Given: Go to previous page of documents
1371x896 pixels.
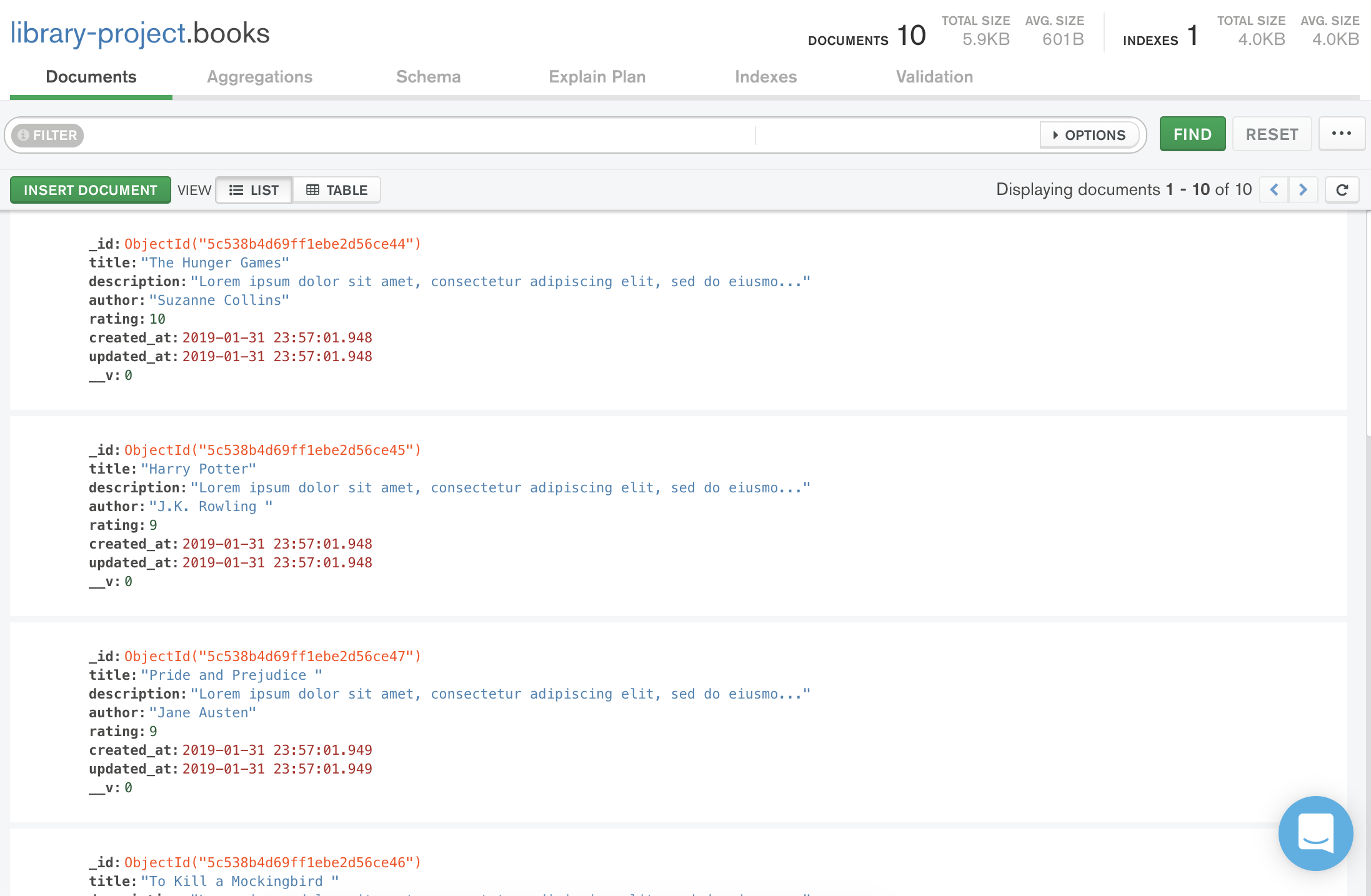Looking at the screenshot, I should point(1274,190).
